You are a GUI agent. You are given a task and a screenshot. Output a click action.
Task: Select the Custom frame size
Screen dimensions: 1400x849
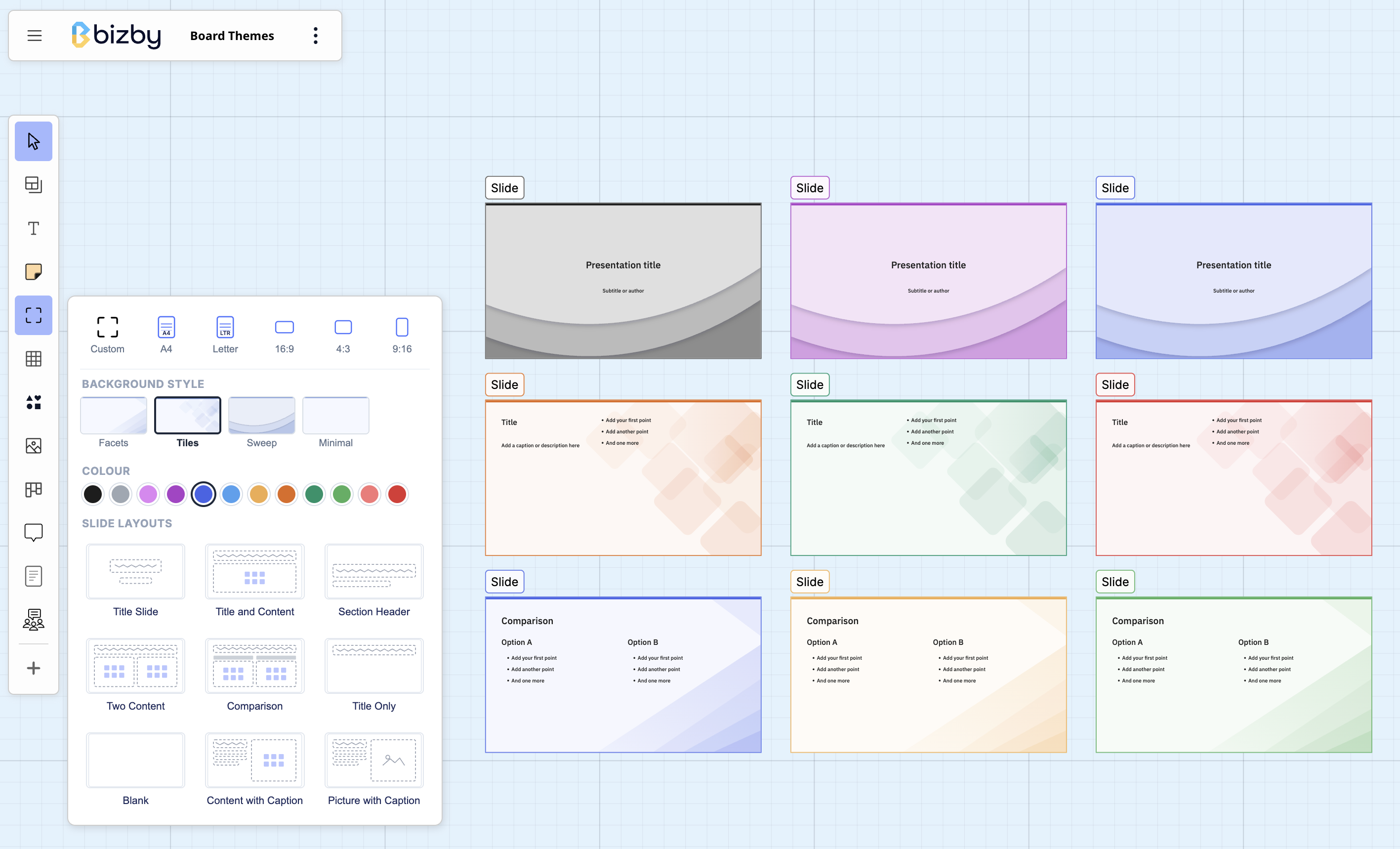point(107,335)
